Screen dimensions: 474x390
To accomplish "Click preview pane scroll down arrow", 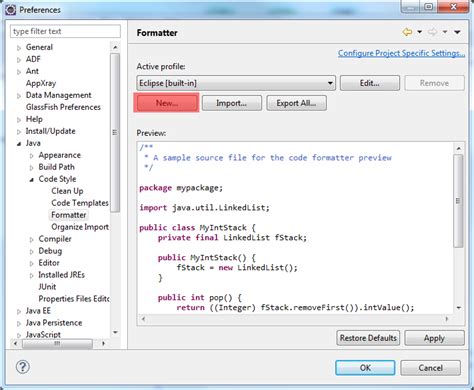I will coord(459,308).
